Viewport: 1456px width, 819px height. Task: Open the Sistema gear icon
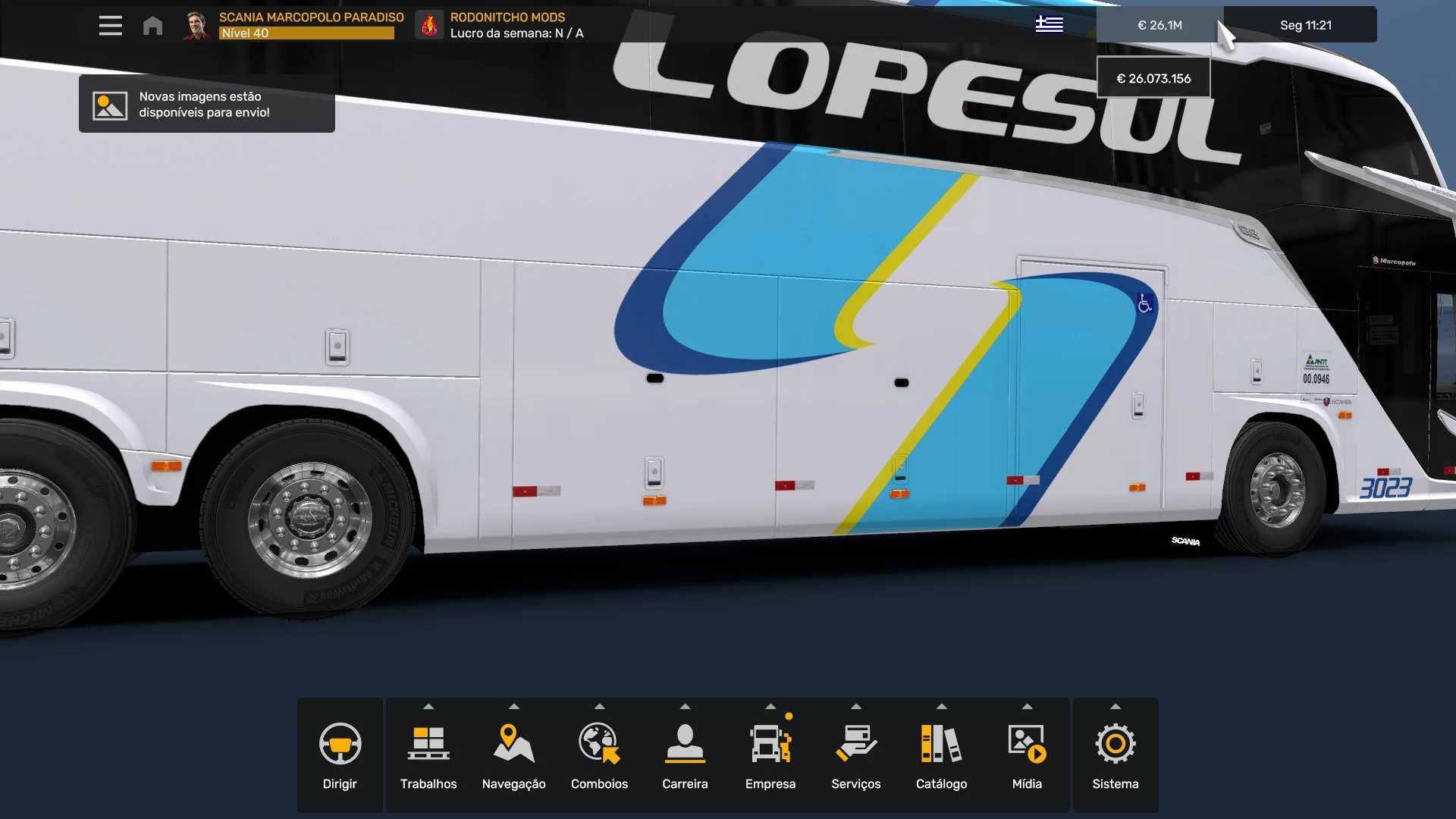tap(1115, 744)
